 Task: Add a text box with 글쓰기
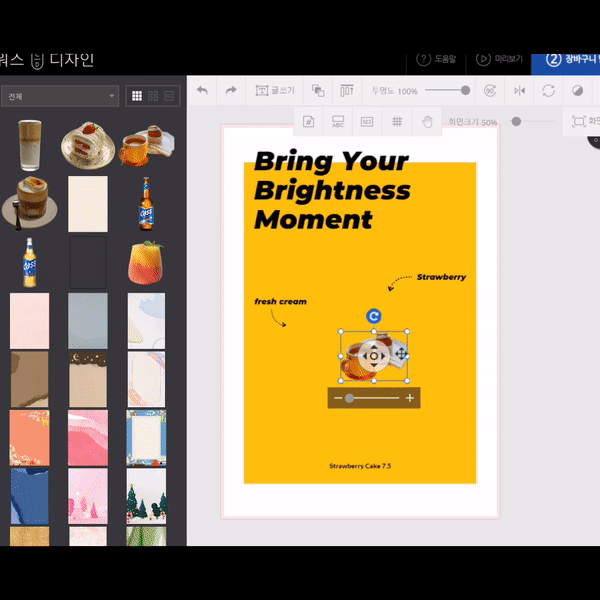click(x=275, y=91)
